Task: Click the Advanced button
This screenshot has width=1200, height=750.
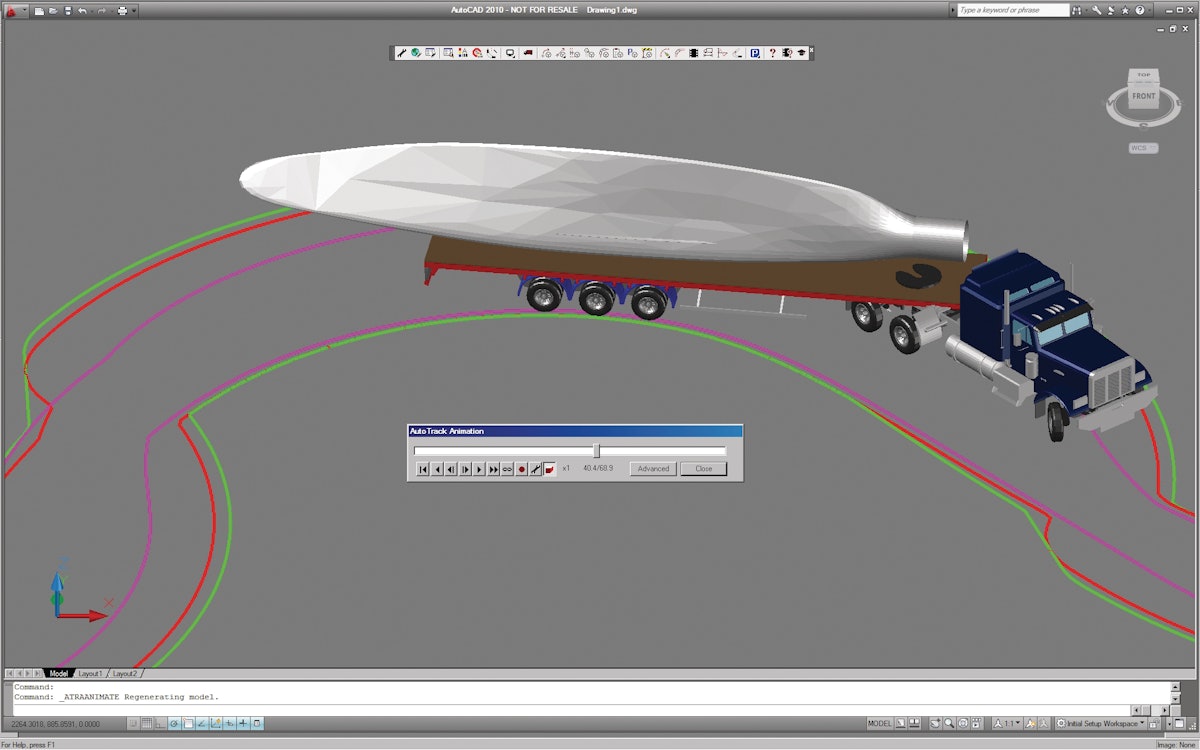Action: [653, 469]
